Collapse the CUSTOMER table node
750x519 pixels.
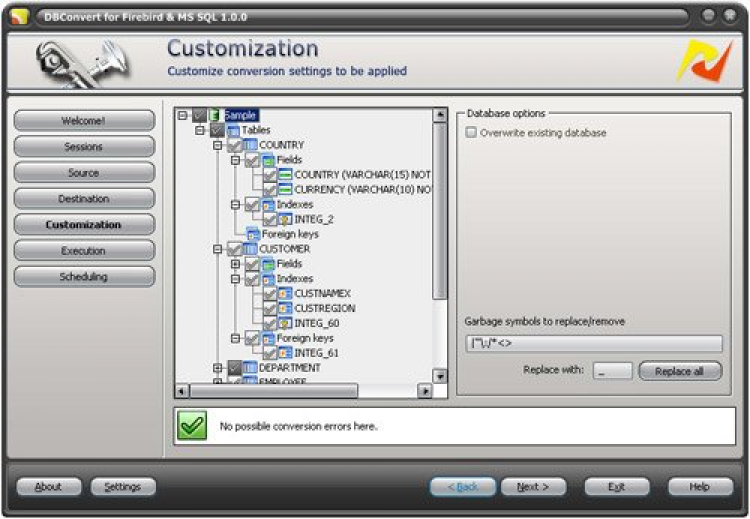click(218, 249)
